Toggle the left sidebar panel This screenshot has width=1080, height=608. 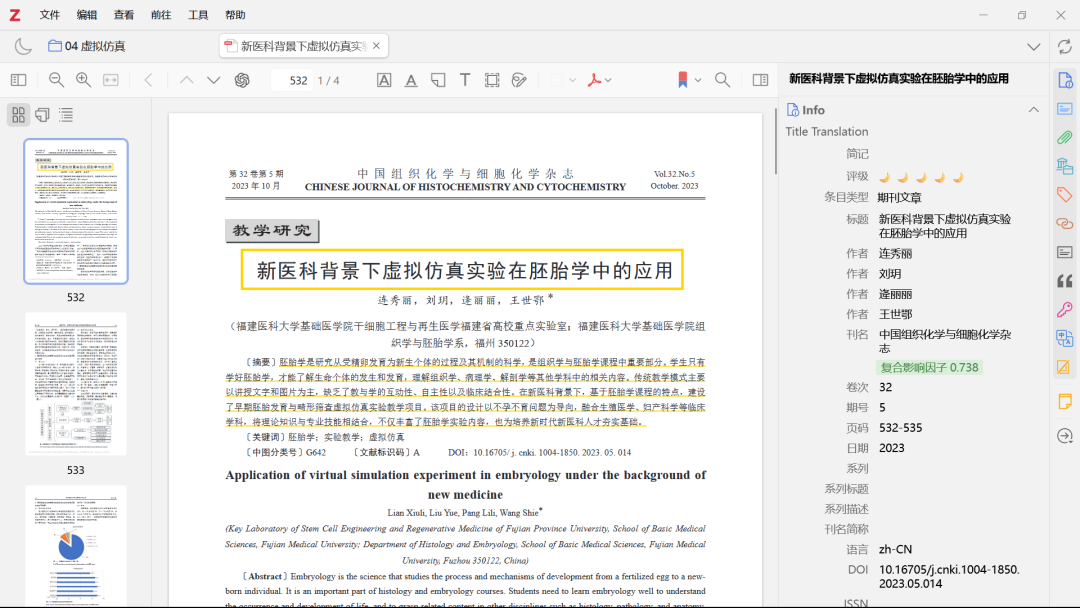tap(18, 80)
